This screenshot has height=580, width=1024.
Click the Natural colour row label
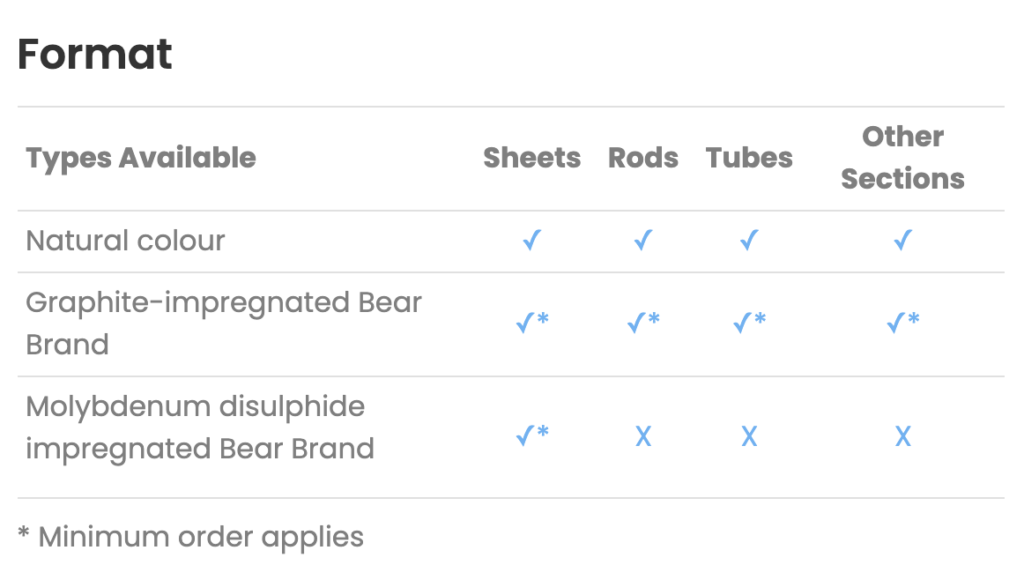tap(125, 241)
